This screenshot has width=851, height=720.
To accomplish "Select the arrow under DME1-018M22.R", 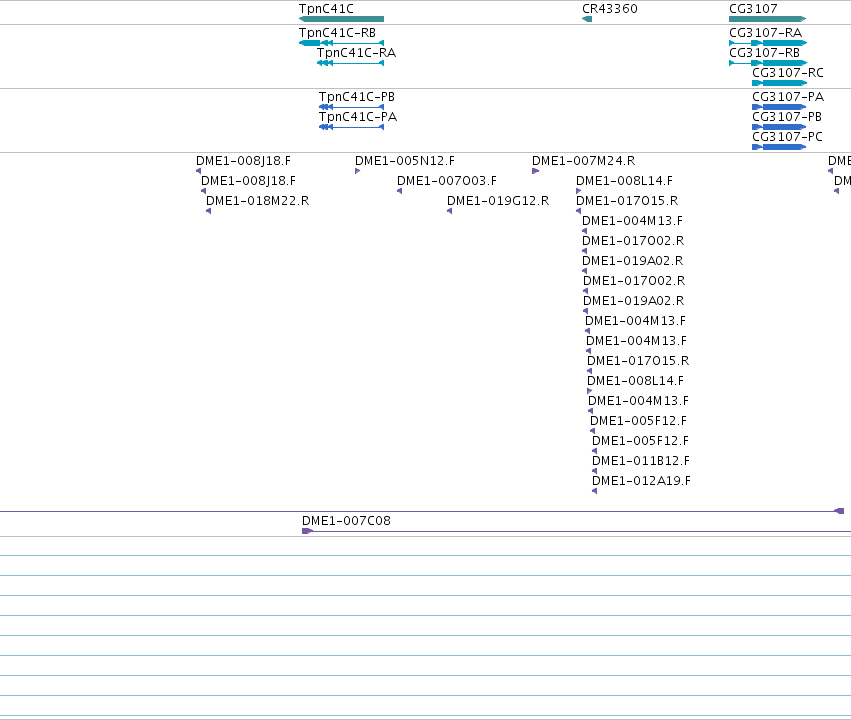I will pyautogui.click(x=208, y=211).
